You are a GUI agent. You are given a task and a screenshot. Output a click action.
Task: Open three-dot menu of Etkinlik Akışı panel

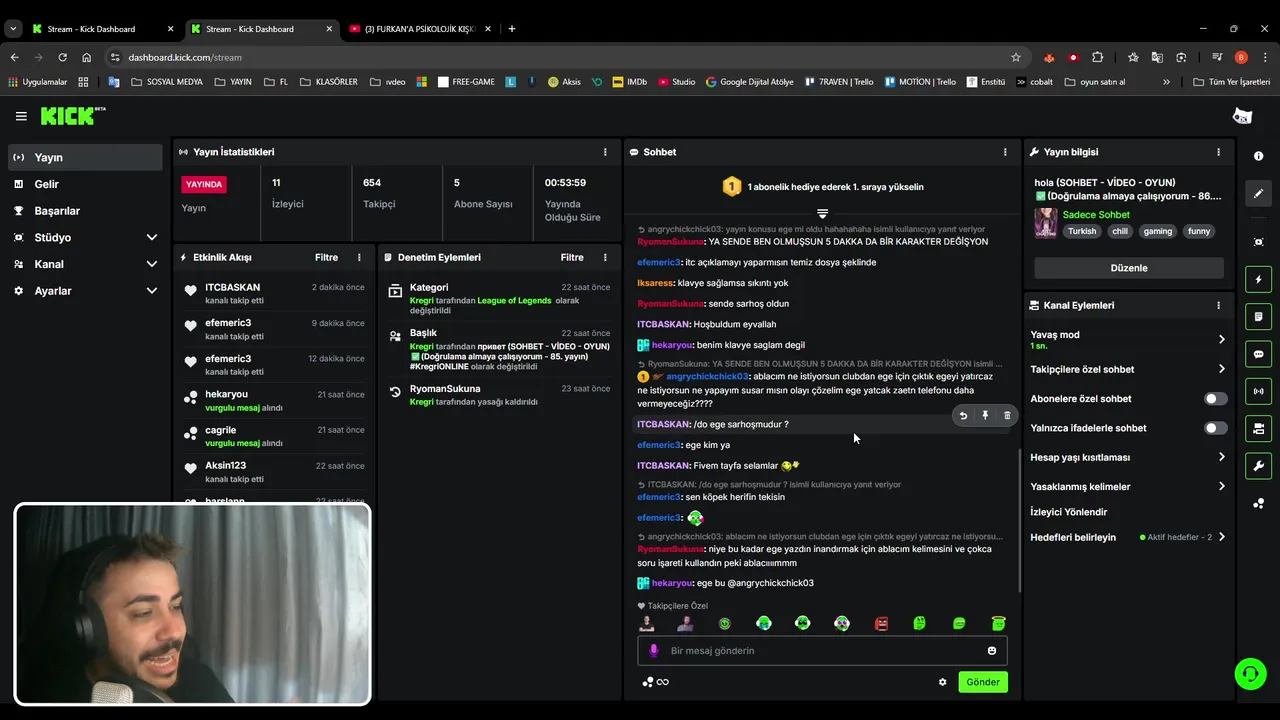[359, 257]
